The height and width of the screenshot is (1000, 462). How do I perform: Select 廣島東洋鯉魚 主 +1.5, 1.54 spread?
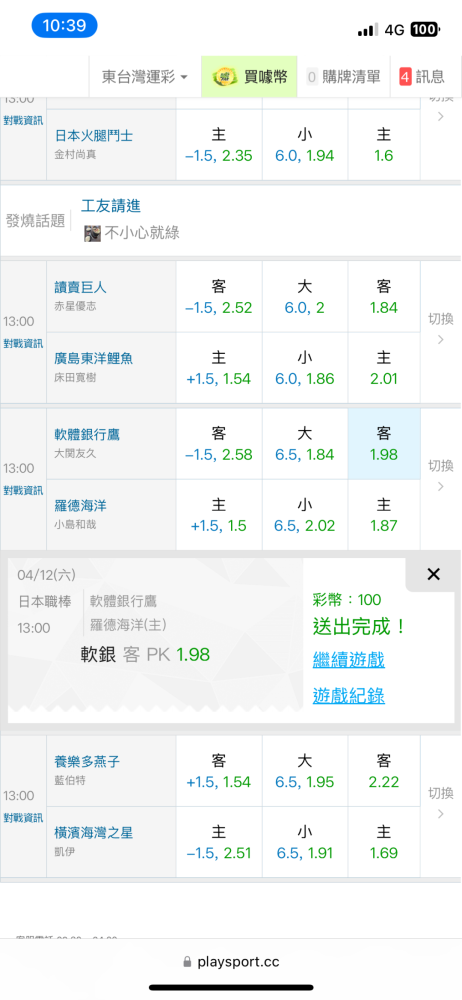tap(219, 368)
